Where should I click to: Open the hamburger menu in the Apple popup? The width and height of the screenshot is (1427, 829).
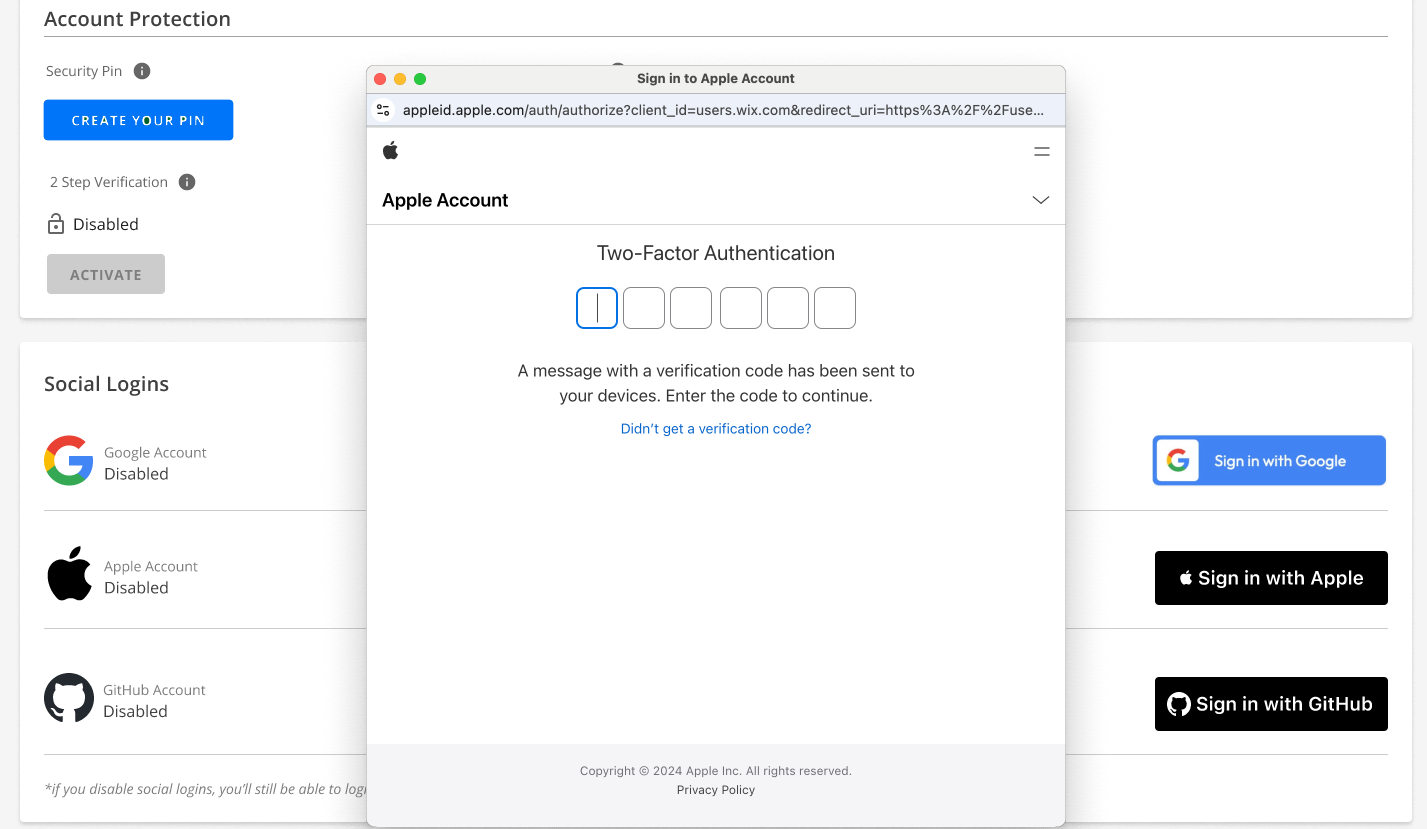pos(1041,151)
